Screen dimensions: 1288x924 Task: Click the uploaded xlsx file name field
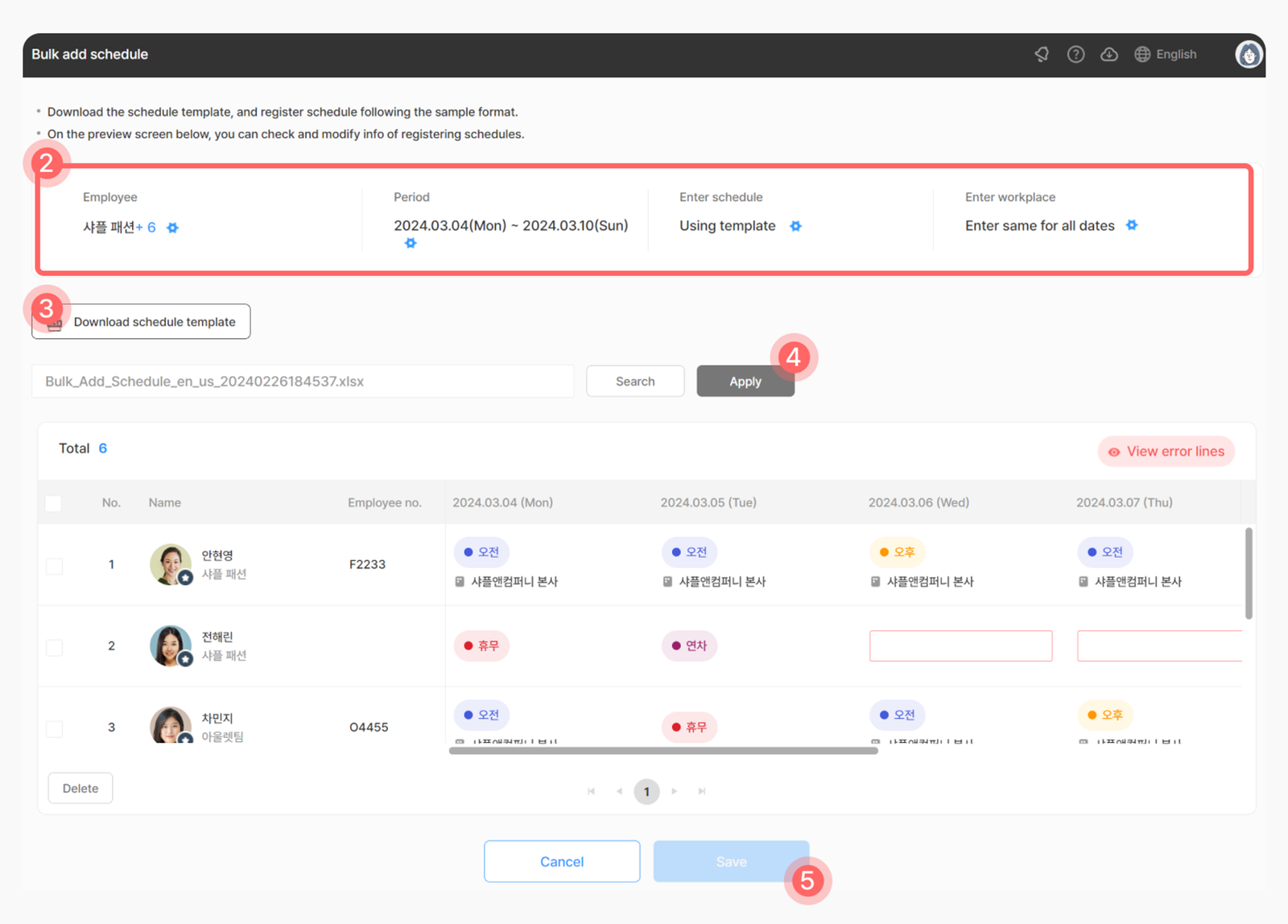coord(303,382)
